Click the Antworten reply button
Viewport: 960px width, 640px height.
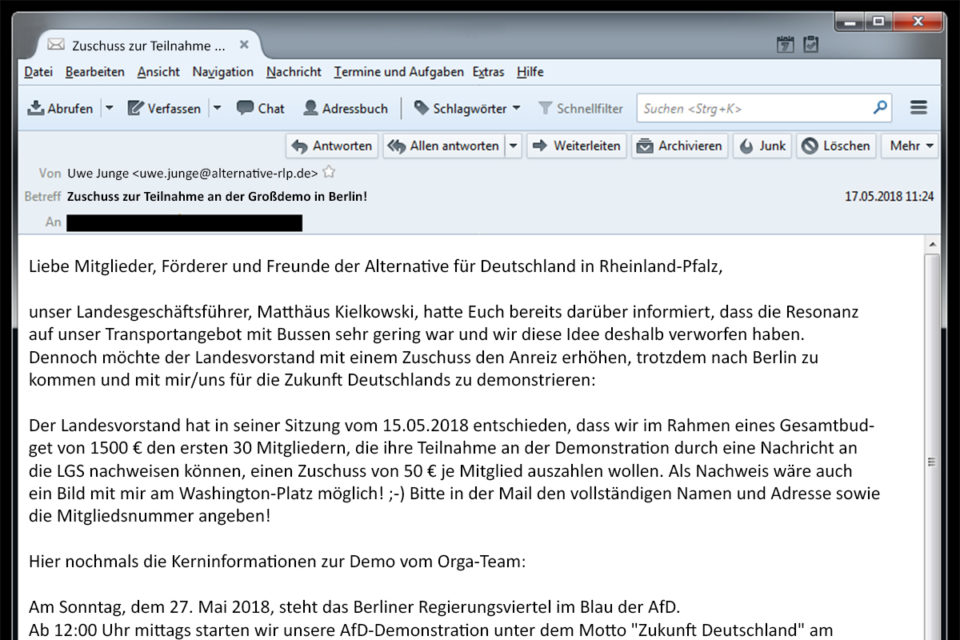[332, 146]
